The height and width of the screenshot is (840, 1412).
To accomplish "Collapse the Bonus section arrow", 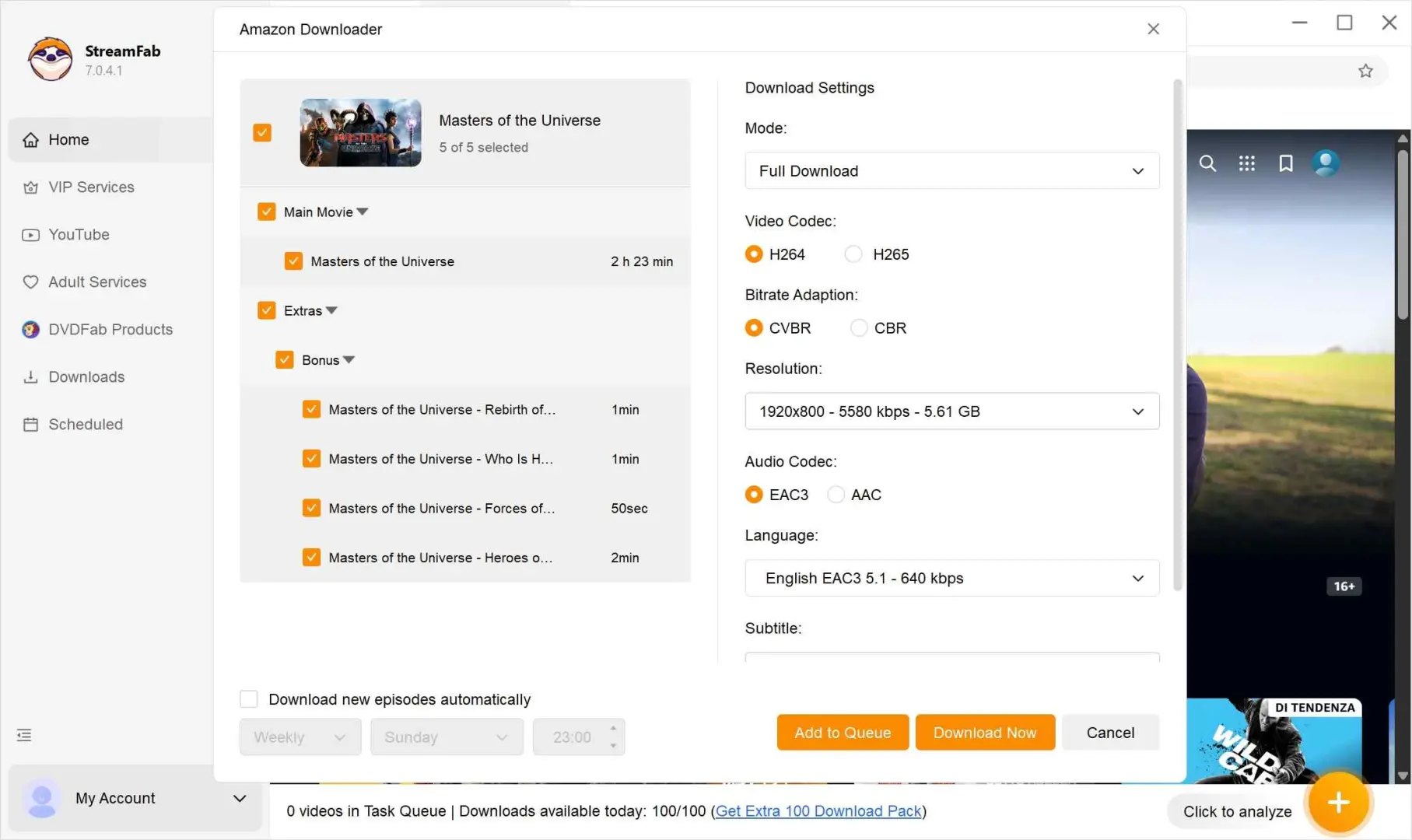I will (349, 360).
